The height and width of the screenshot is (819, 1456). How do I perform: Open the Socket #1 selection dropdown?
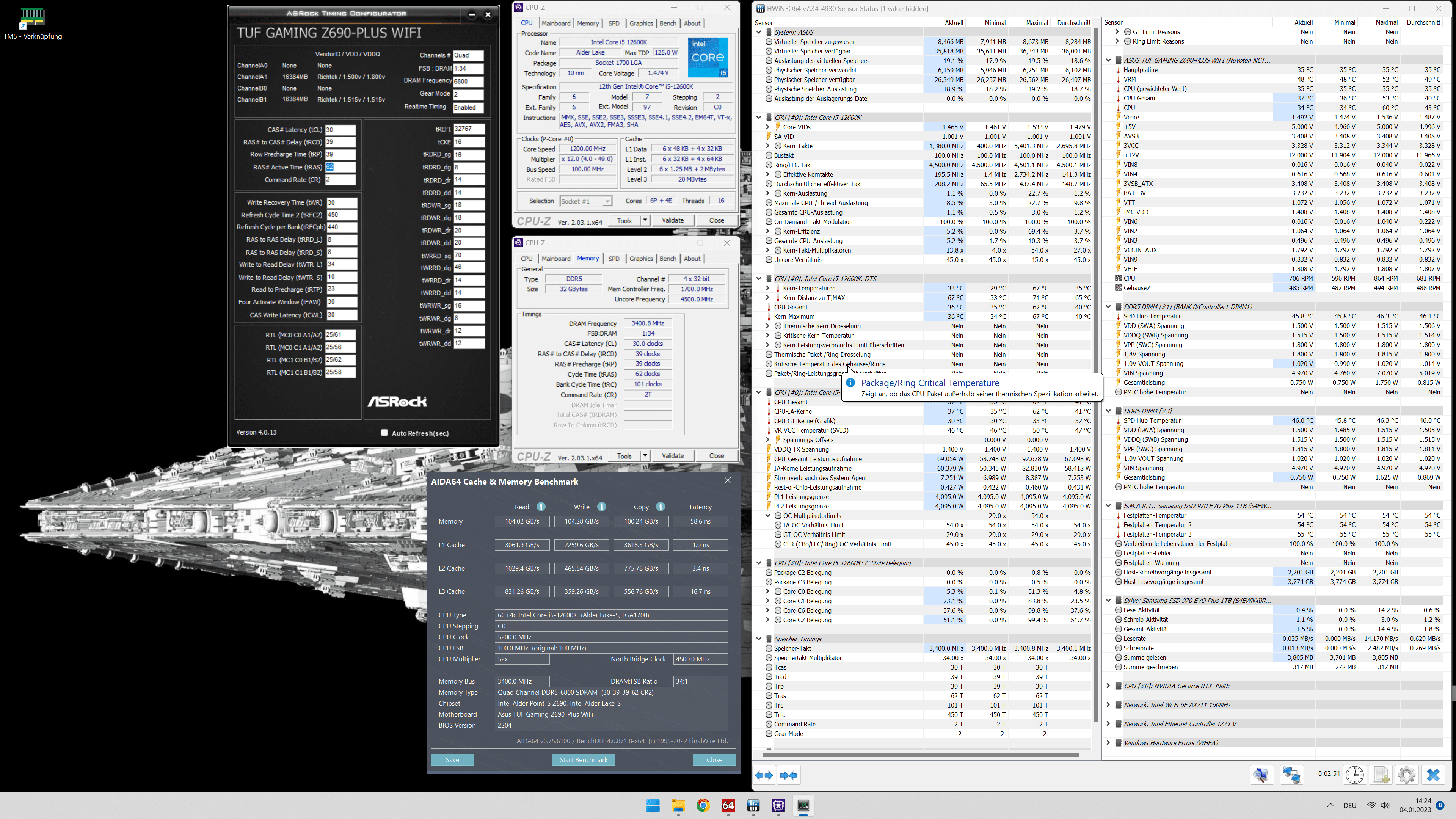click(585, 201)
